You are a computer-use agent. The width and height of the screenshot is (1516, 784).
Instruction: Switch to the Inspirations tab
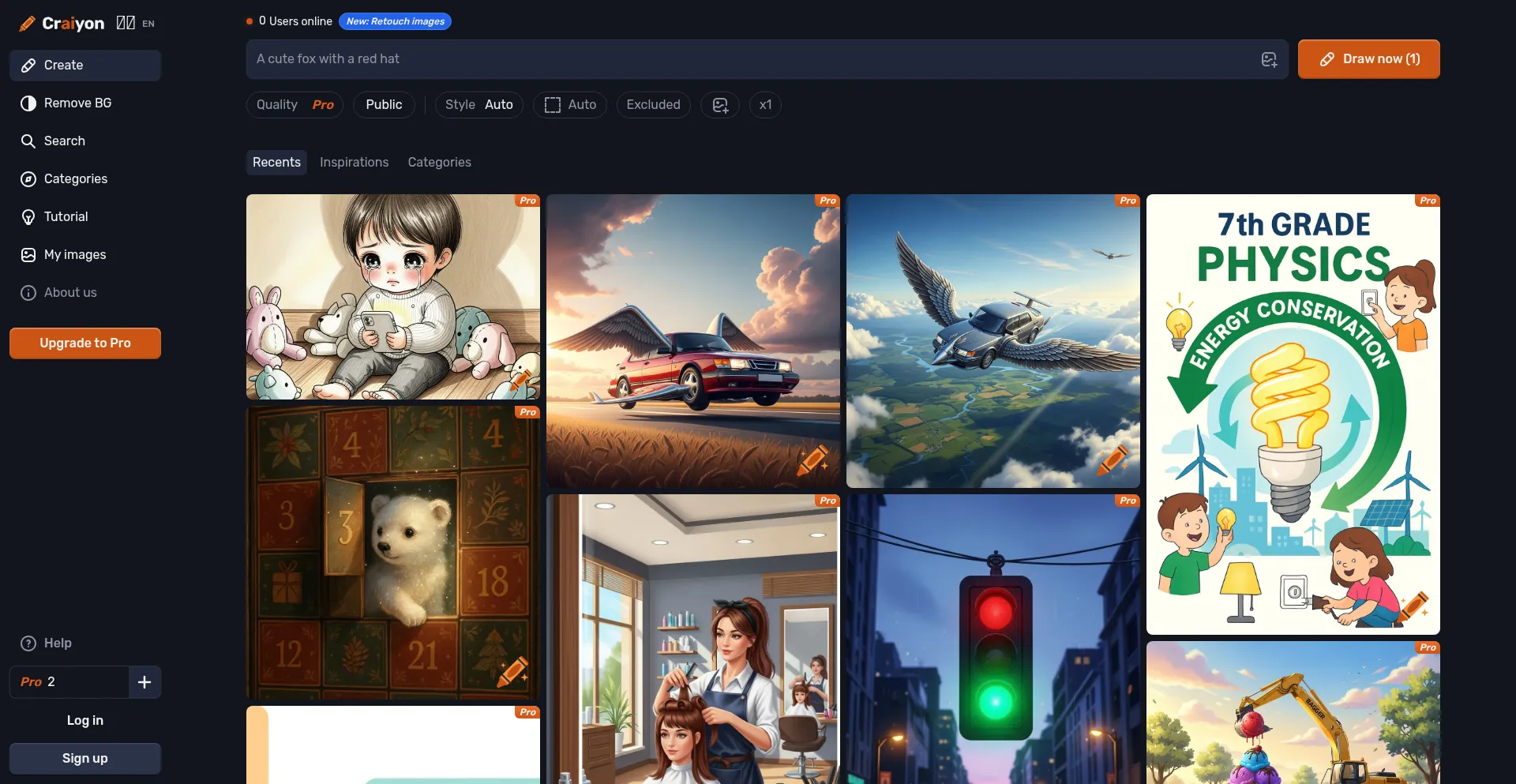[354, 163]
